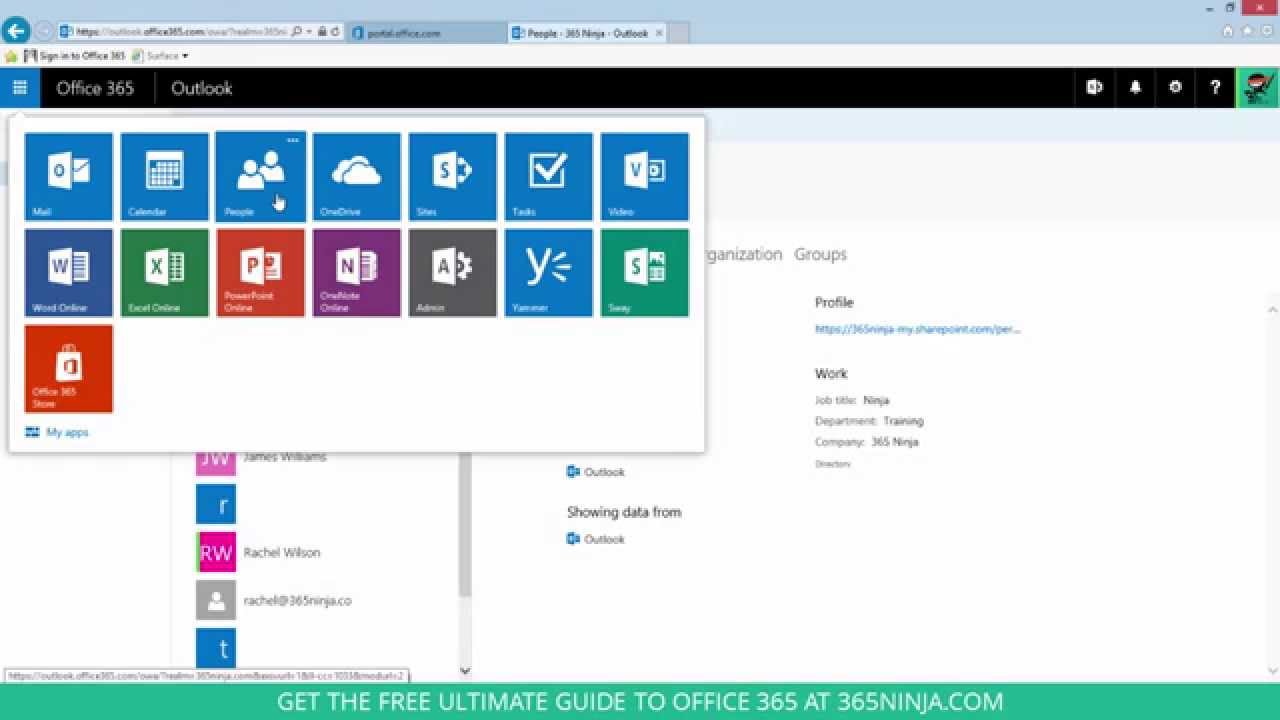Open the Admin tile
Screen dimensions: 1280x720
[x=453, y=273]
